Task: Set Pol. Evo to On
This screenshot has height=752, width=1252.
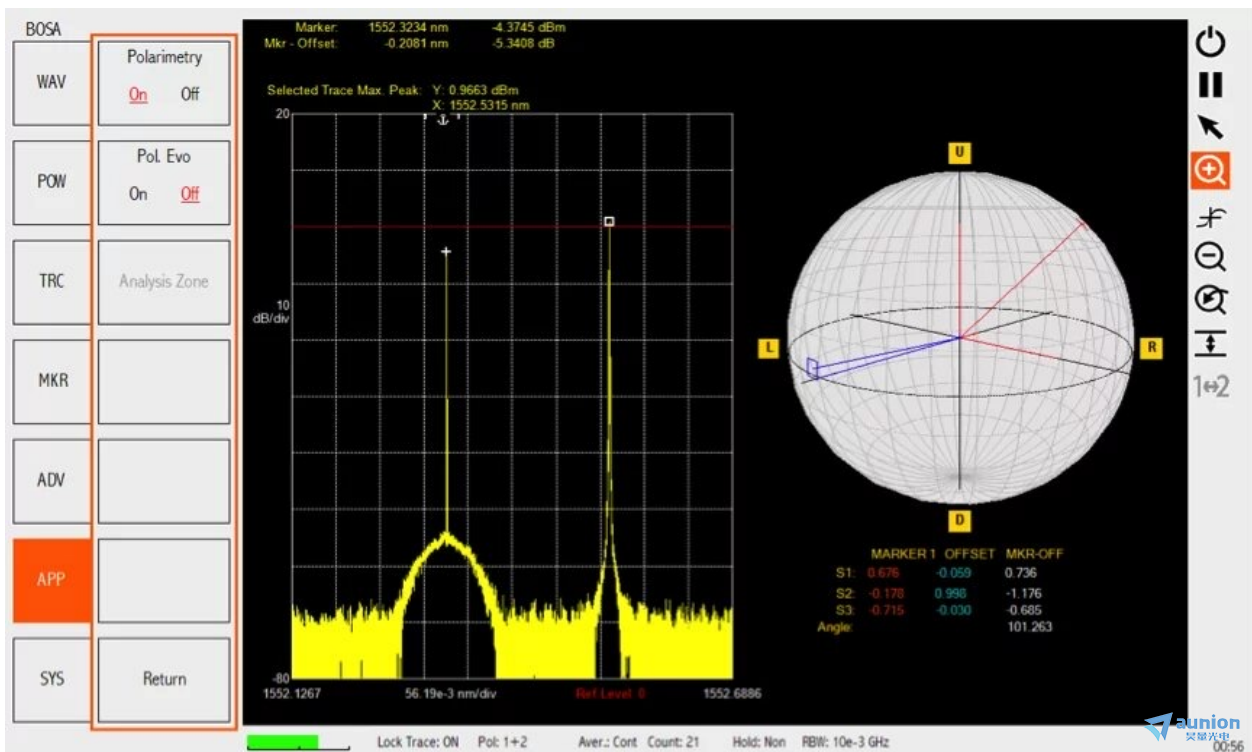Action: coord(138,194)
